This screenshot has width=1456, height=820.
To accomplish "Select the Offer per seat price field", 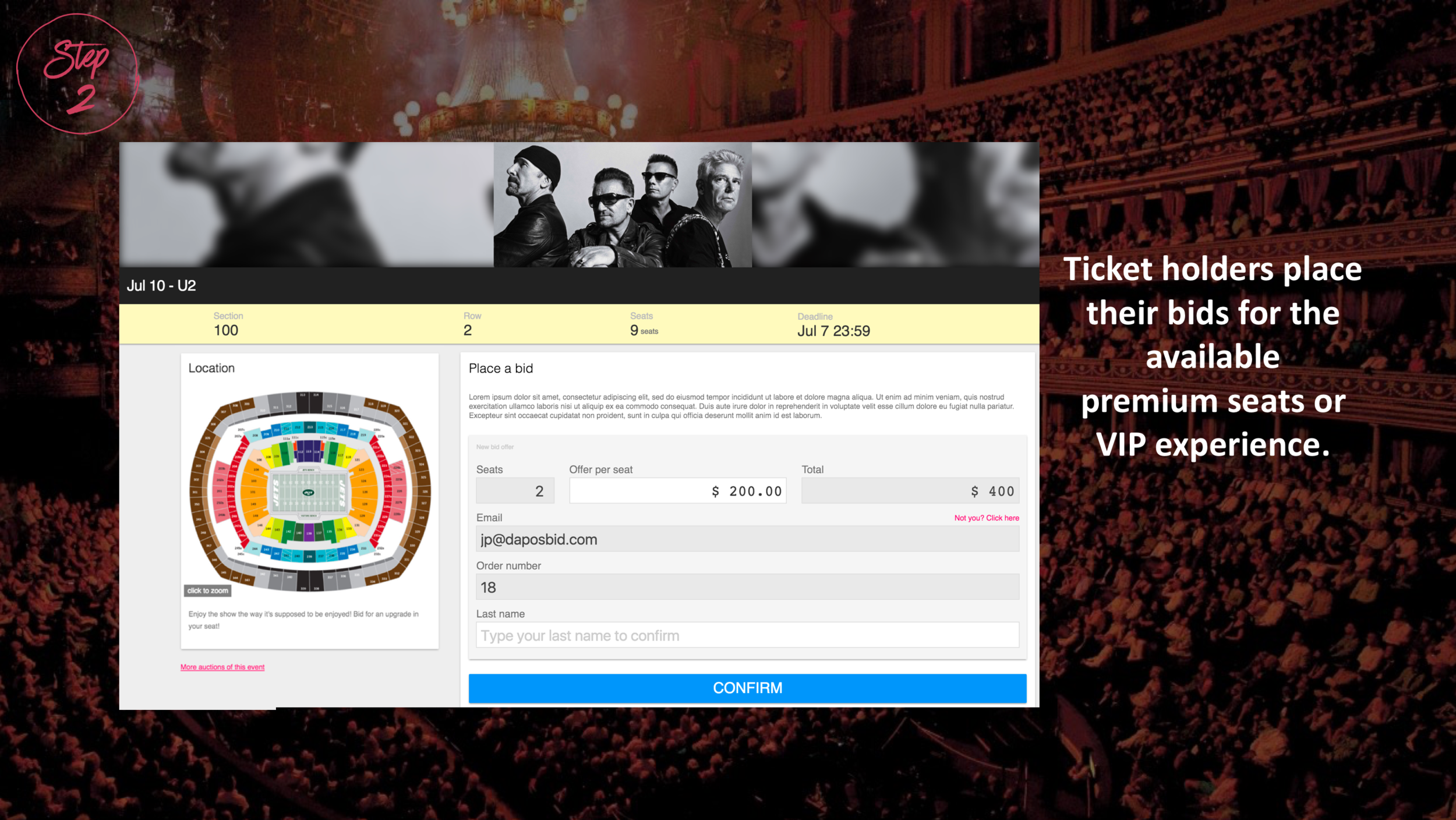I will click(677, 490).
